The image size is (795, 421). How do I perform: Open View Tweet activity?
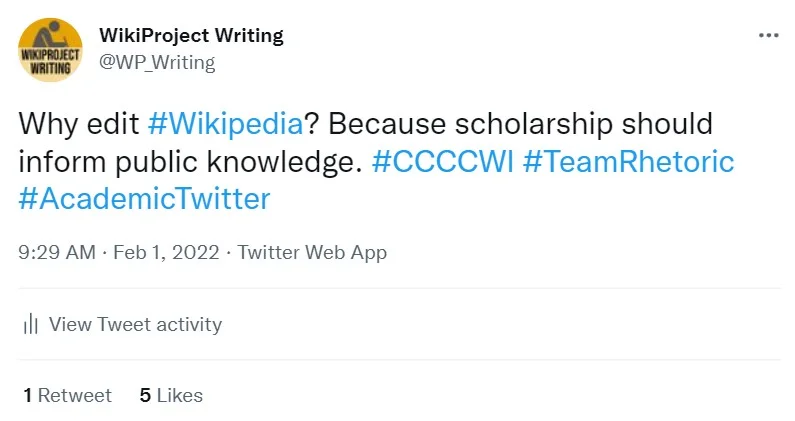(x=135, y=324)
